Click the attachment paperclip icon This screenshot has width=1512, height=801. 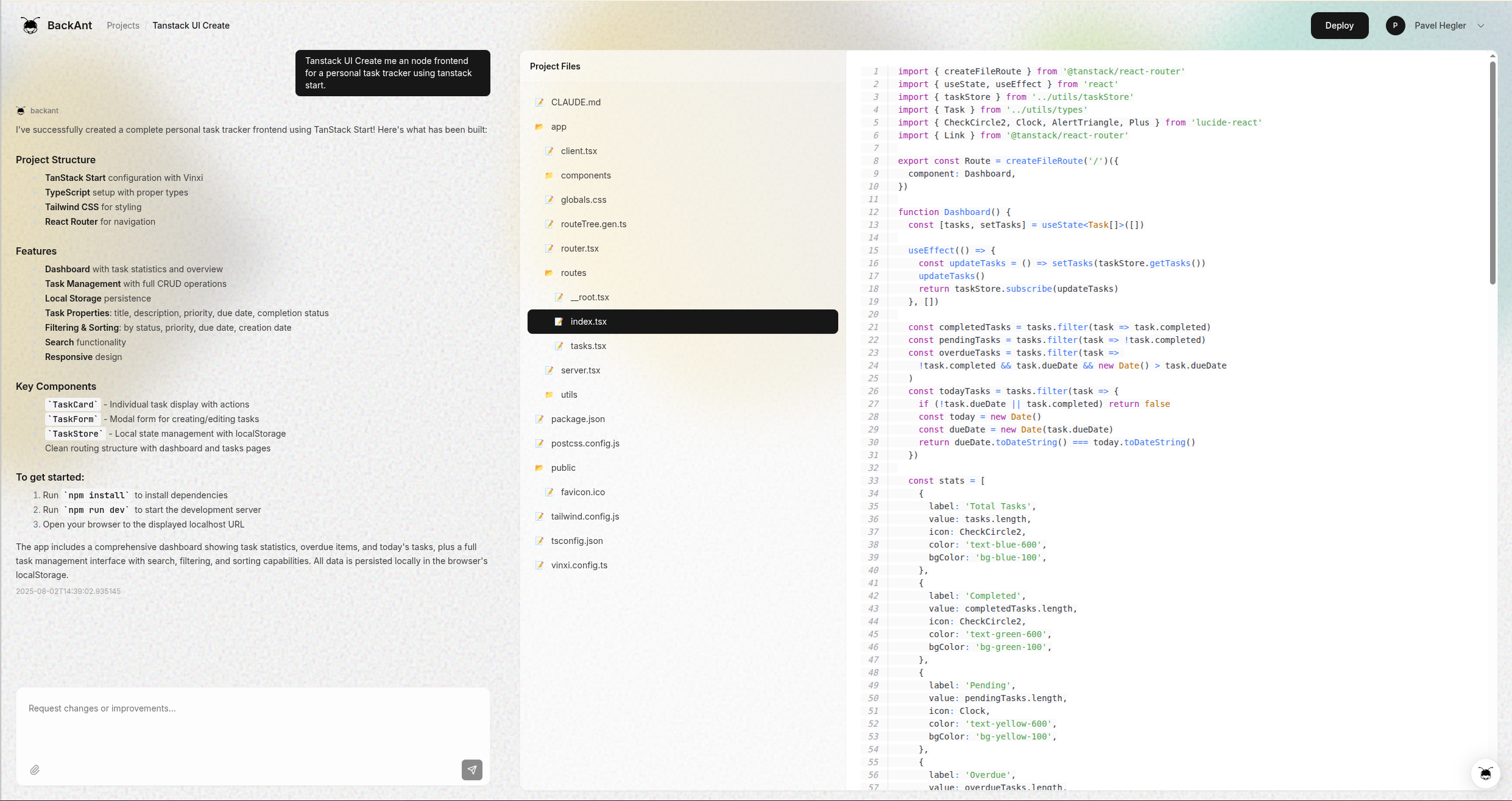(35, 770)
